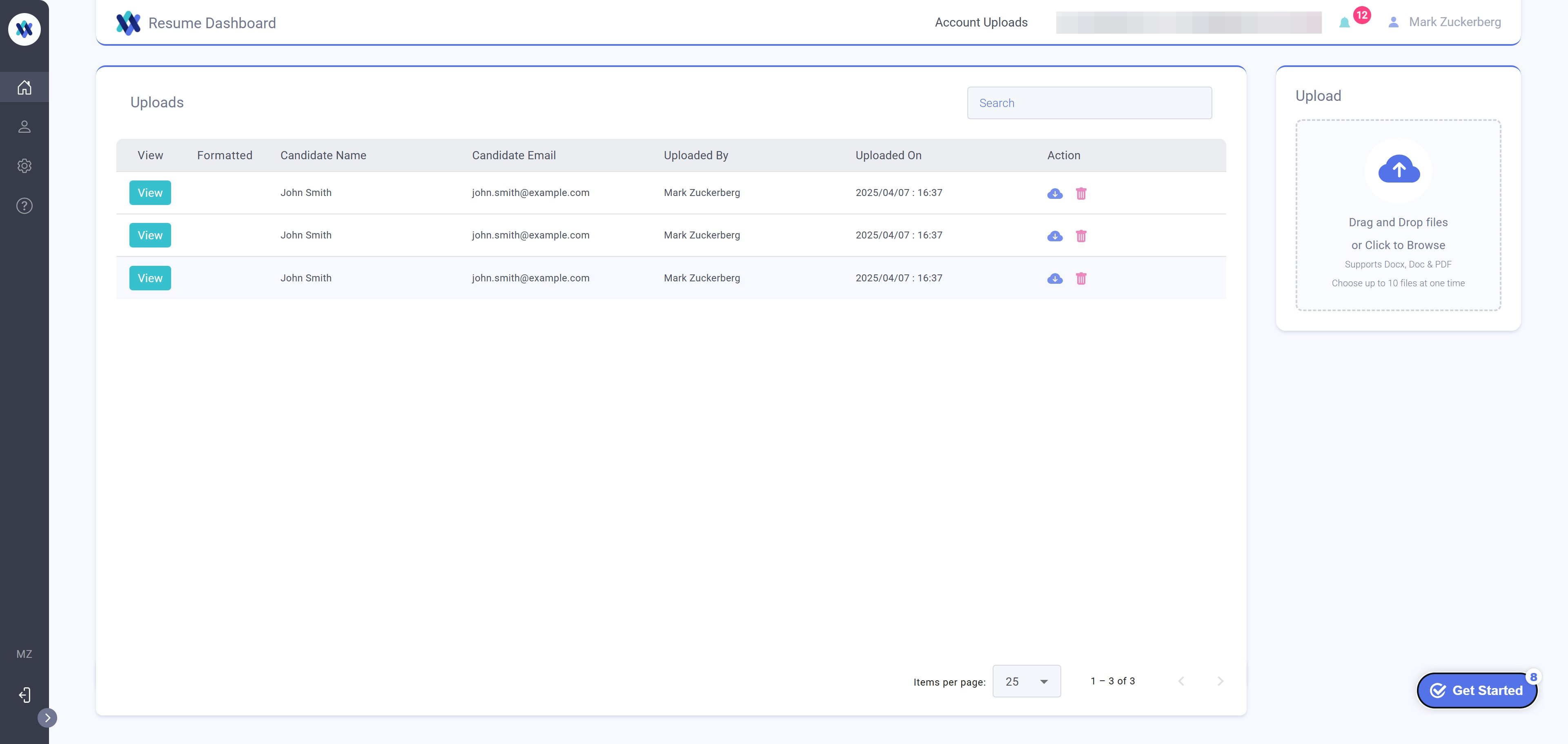The image size is (1568, 744).
Task: Open the items per page dropdown
Action: (1026, 681)
